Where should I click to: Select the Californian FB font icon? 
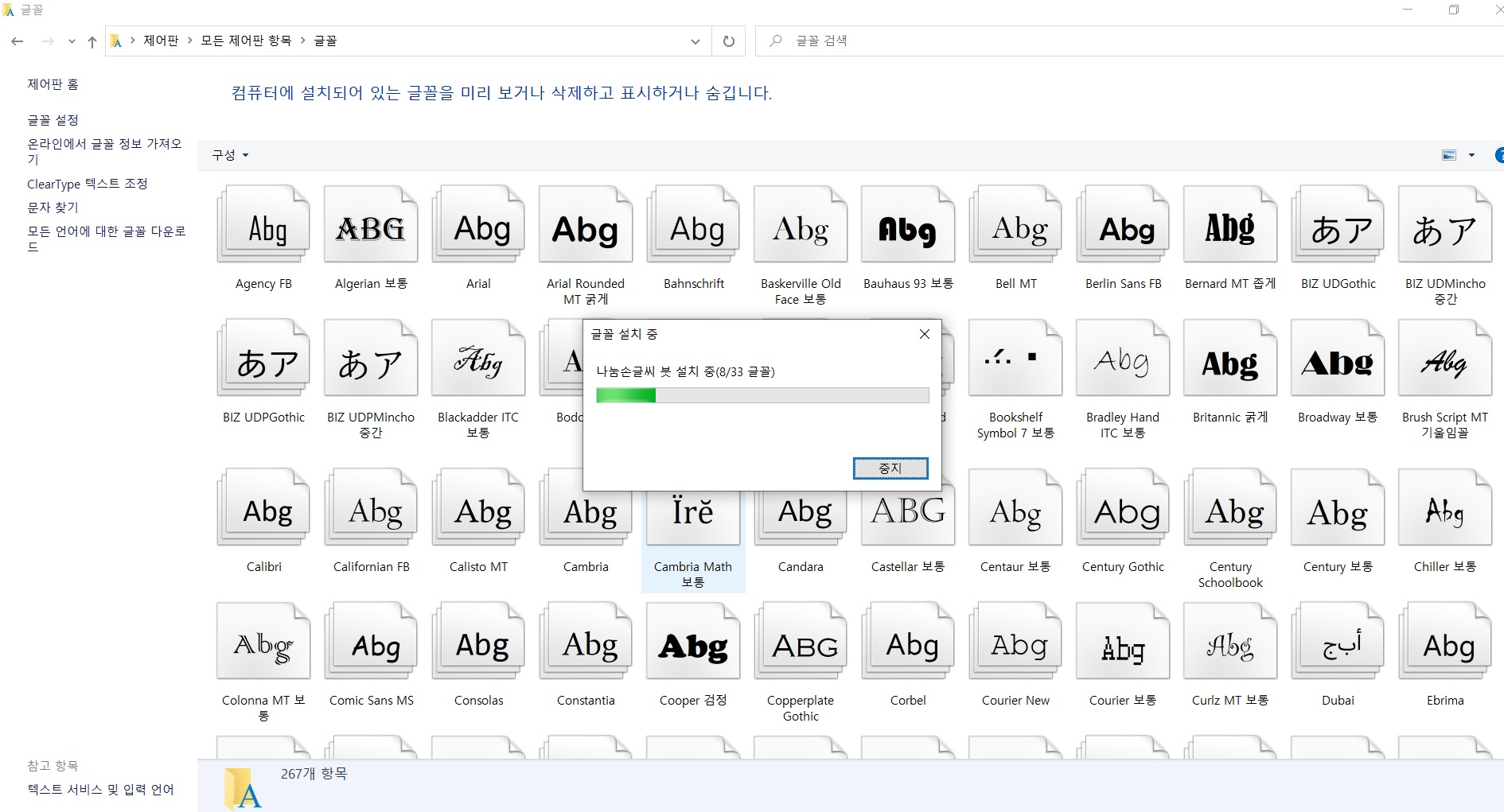pos(371,507)
